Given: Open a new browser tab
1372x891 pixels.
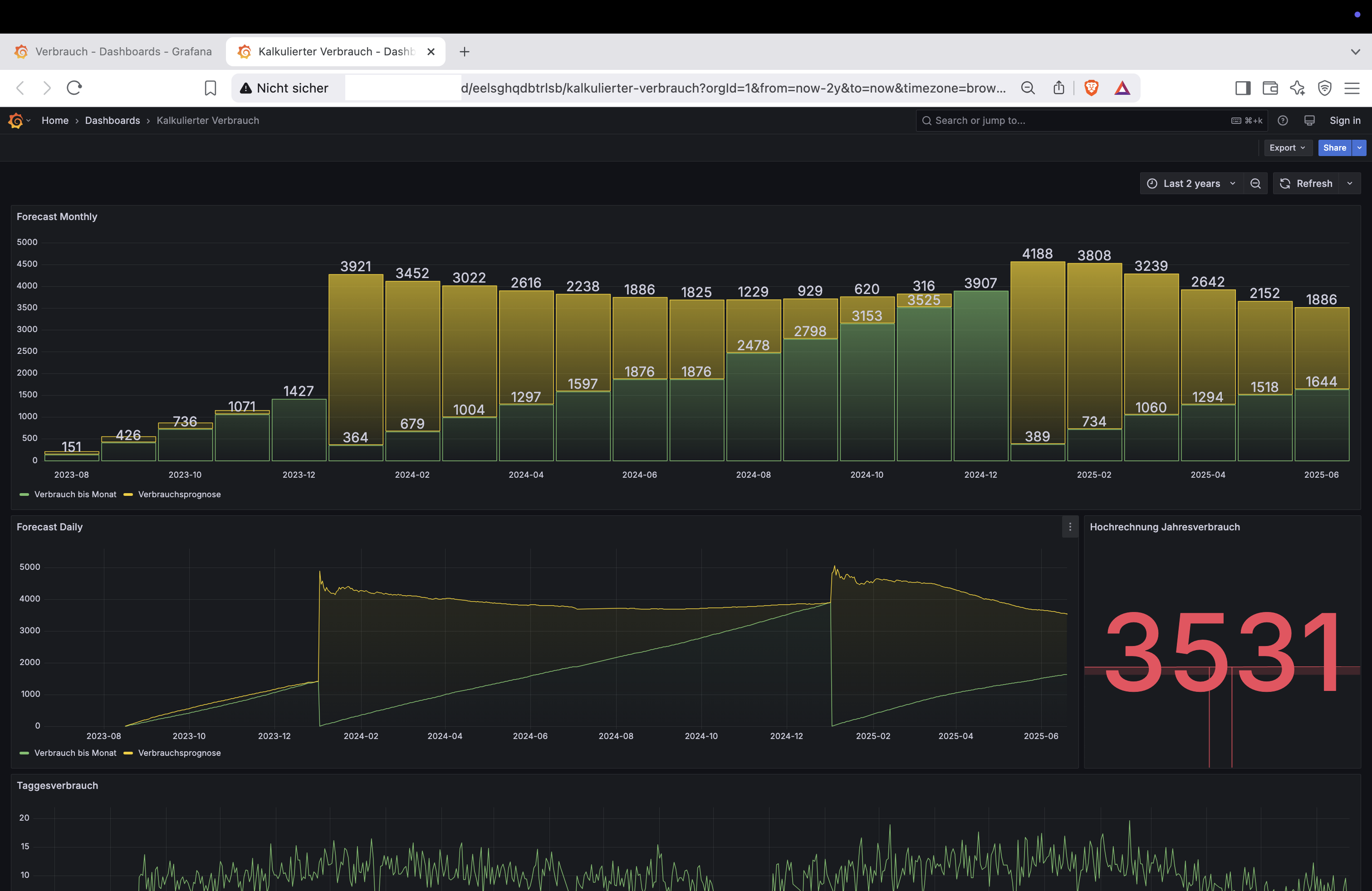Looking at the screenshot, I should [x=464, y=52].
